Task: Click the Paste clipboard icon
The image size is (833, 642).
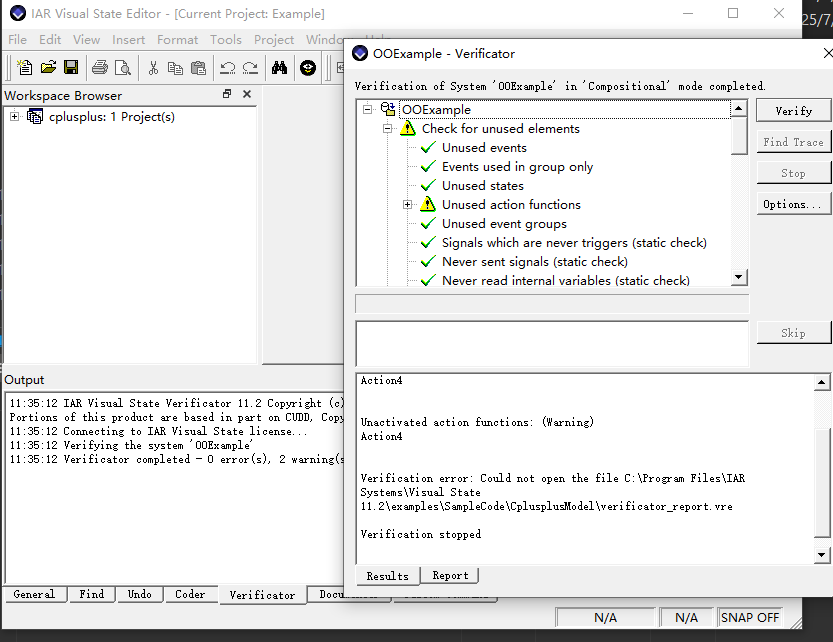Action: click(199, 67)
